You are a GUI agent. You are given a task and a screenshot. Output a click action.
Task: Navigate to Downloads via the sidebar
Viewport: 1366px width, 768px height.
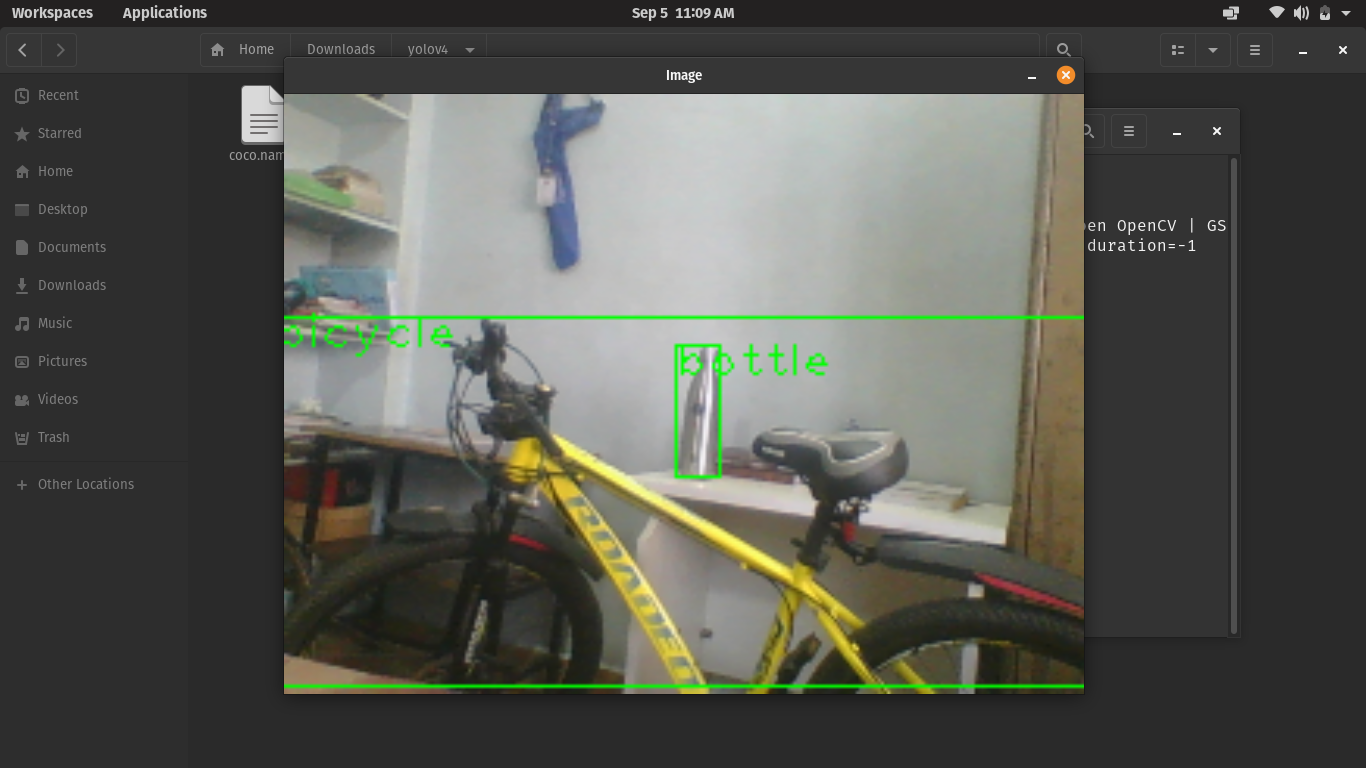[x=72, y=285]
